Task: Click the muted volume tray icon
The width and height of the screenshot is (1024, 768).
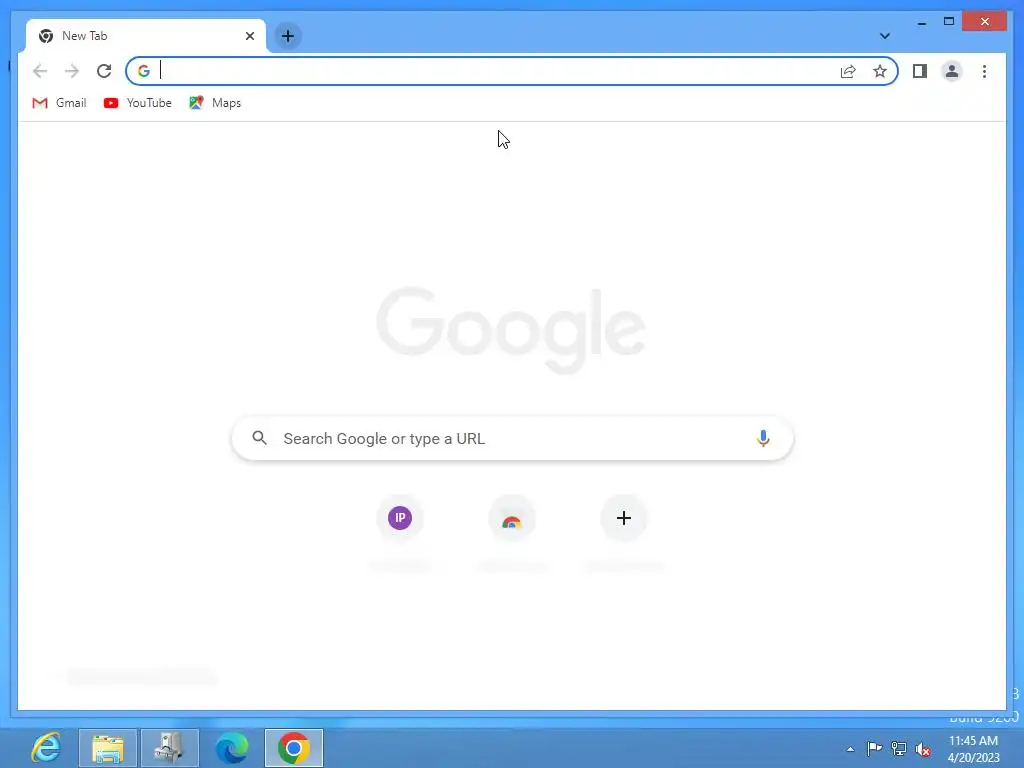Action: 923,749
